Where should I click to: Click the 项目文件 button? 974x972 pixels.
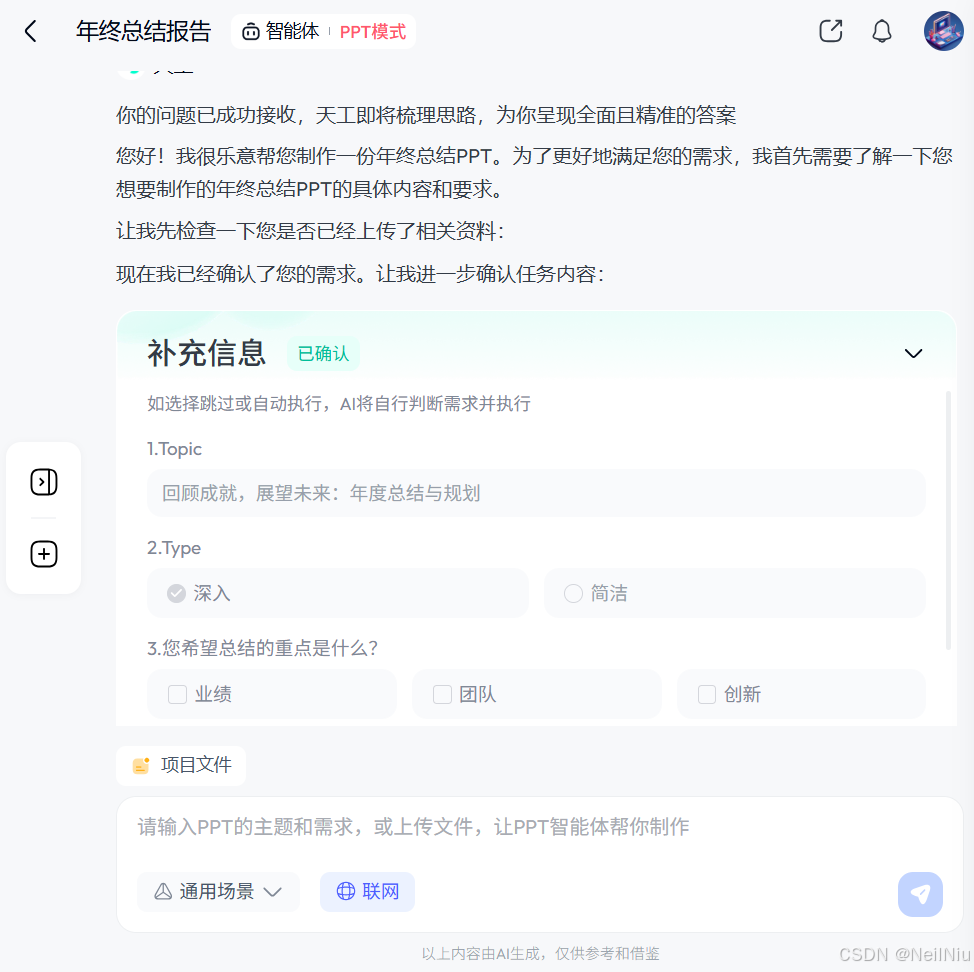click(x=180, y=765)
